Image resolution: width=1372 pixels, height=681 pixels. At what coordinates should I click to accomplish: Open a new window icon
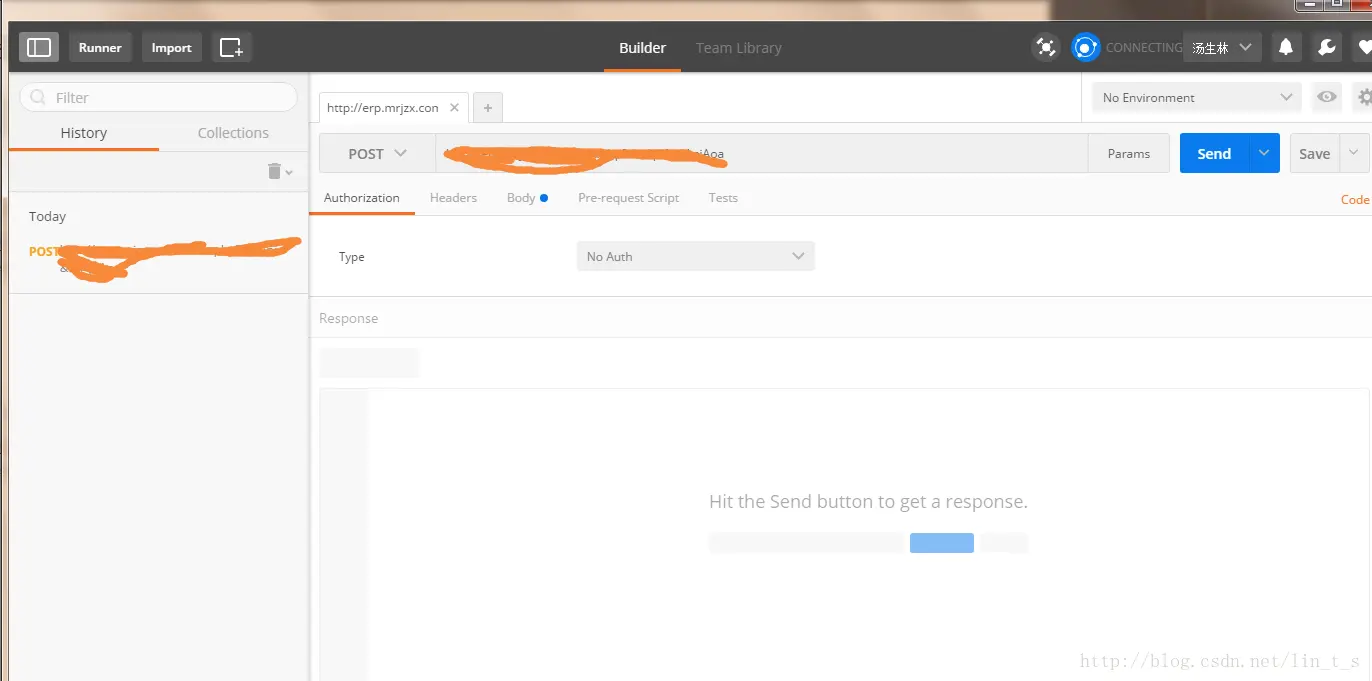click(x=231, y=47)
